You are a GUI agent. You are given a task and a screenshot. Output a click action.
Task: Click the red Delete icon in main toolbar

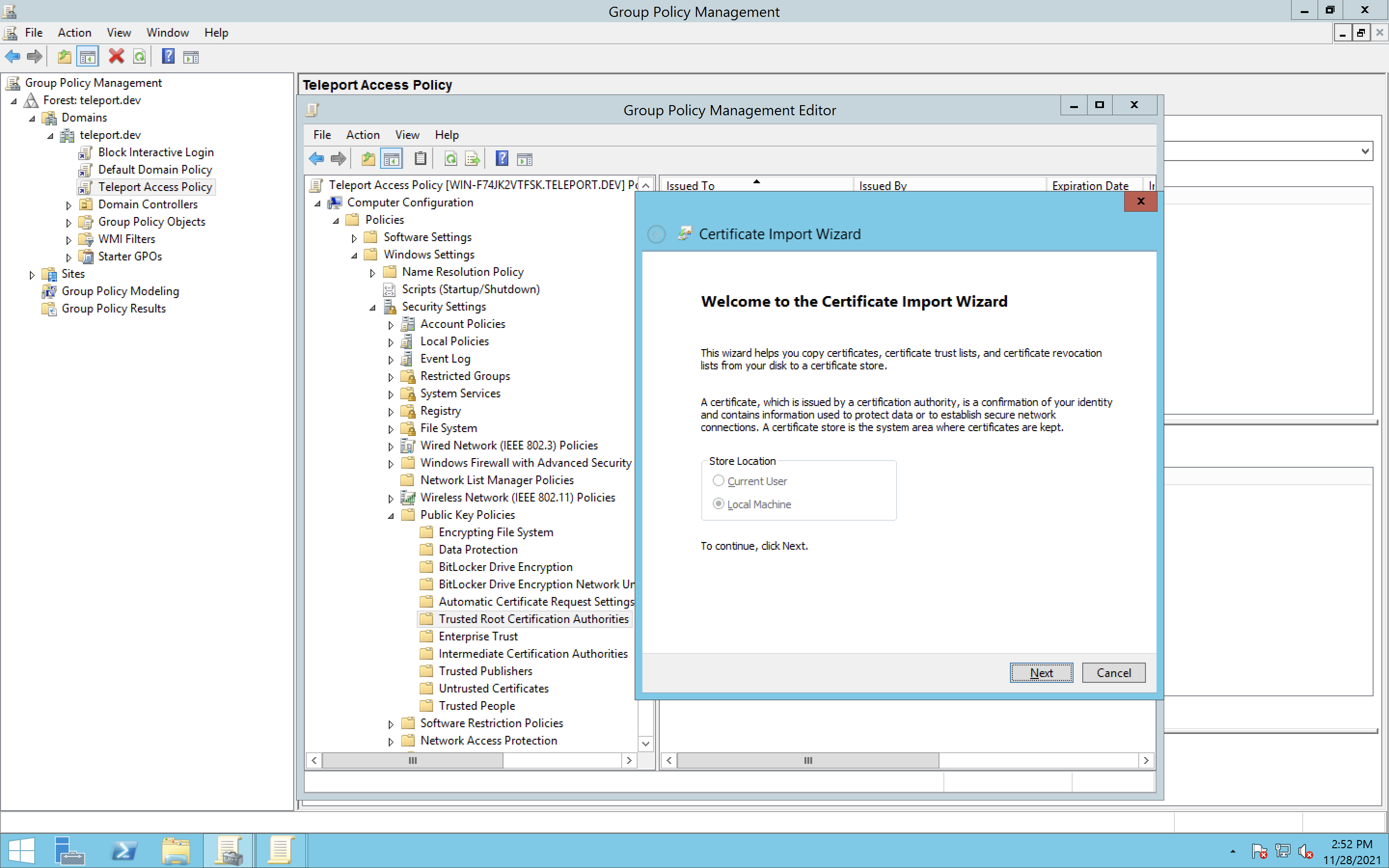point(117,56)
